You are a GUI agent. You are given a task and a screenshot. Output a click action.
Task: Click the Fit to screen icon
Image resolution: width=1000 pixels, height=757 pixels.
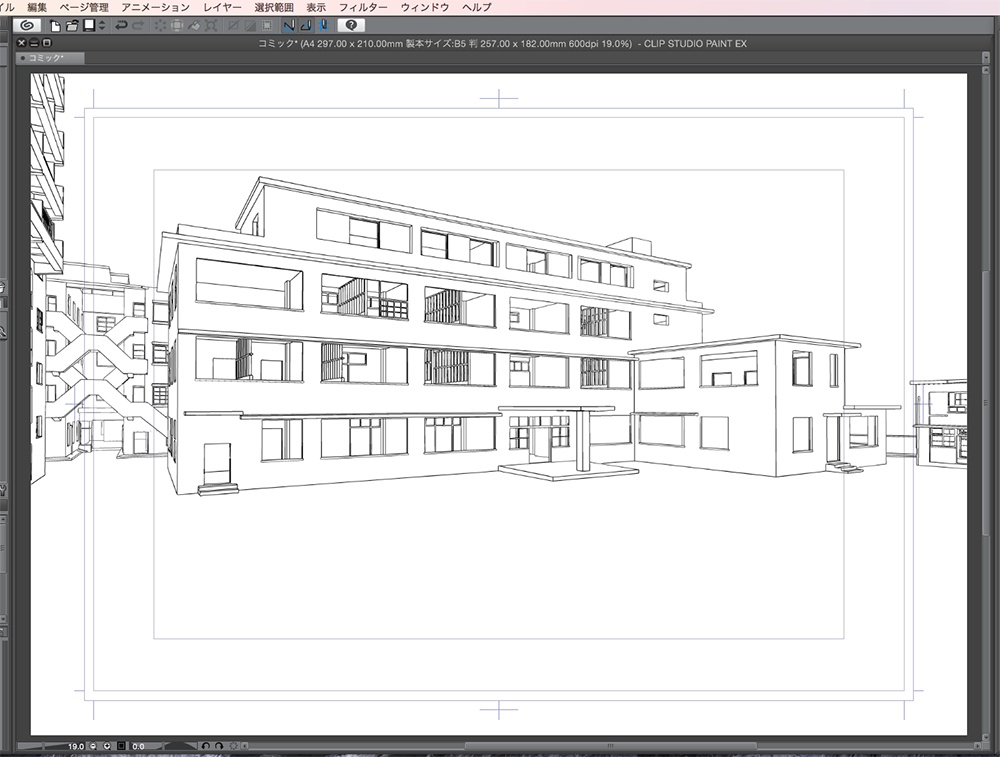pyautogui.click(x=121, y=746)
